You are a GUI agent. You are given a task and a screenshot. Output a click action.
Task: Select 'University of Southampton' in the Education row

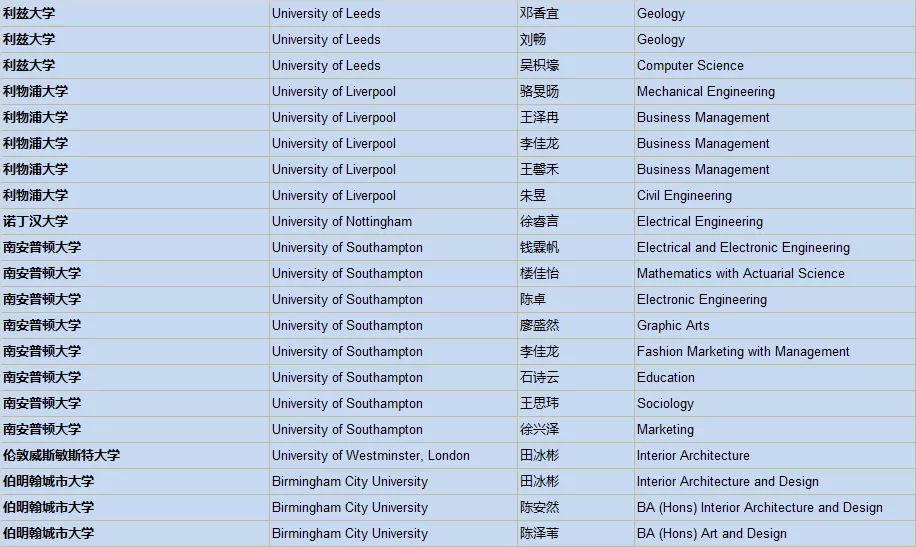click(347, 378)
